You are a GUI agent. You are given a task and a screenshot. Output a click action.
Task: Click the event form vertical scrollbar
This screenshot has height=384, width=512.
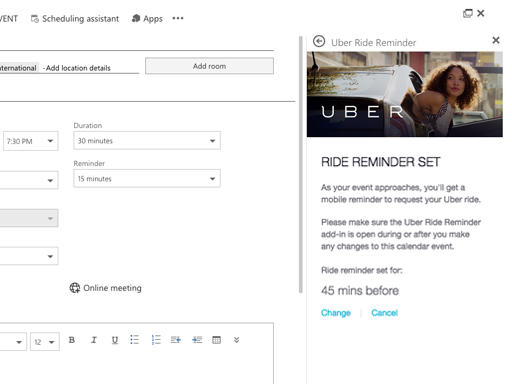coord(300,165)
